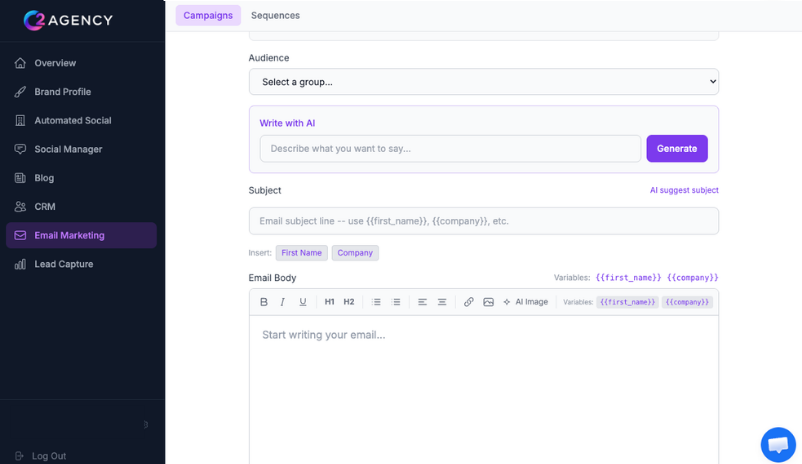Insert a numbered list

[x=396, y=302]
